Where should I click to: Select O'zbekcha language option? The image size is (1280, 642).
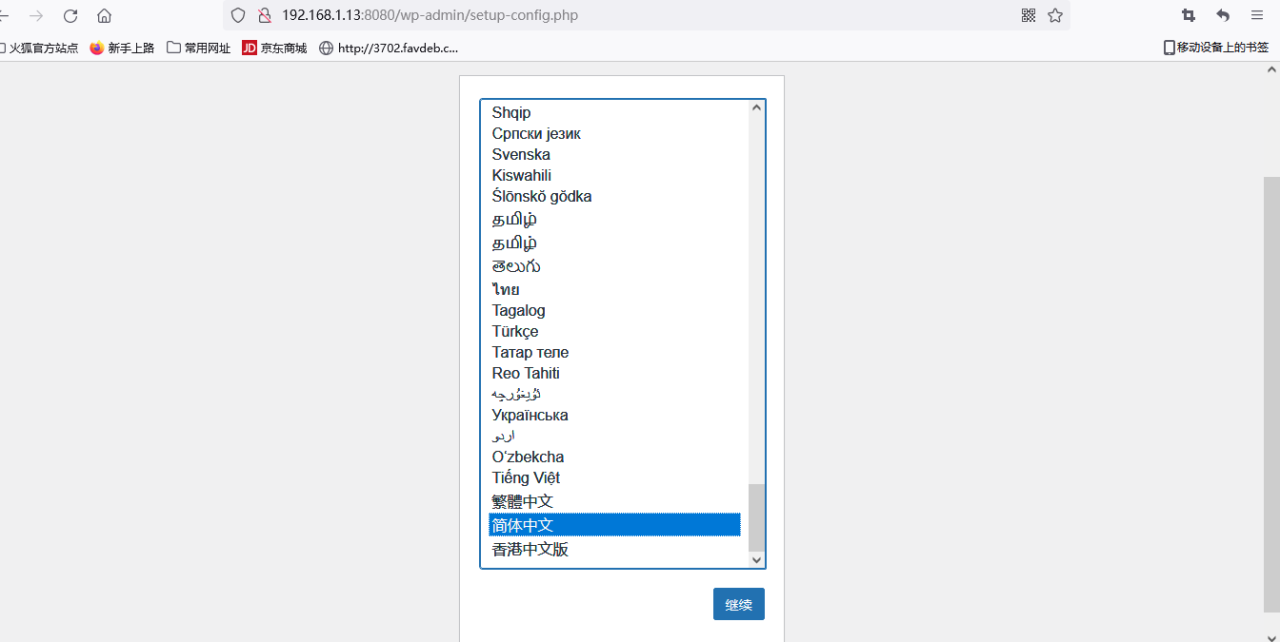click(614, 457)
